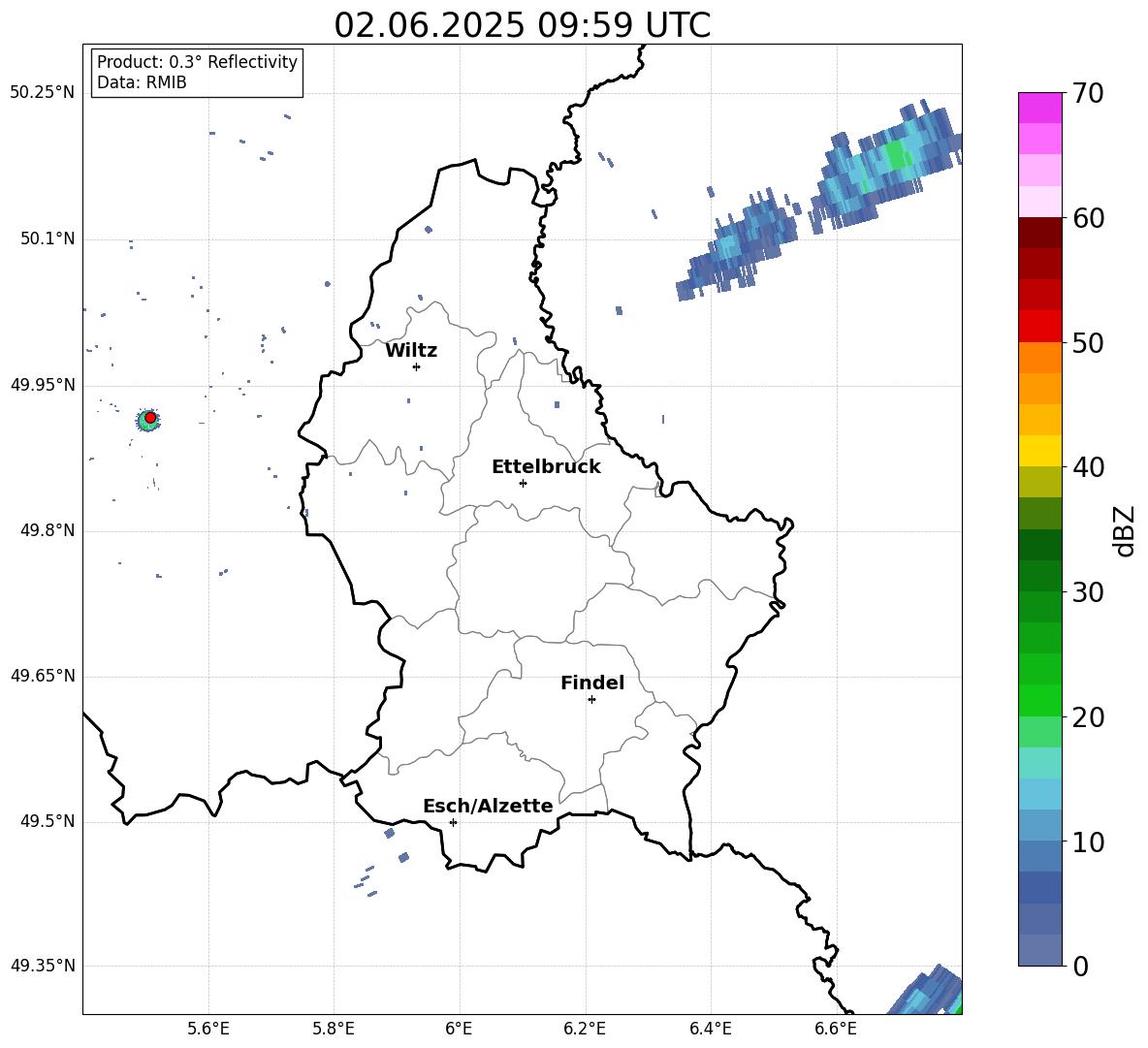Click the Esch/Alzette station cross marker

(x=453, y=822)
